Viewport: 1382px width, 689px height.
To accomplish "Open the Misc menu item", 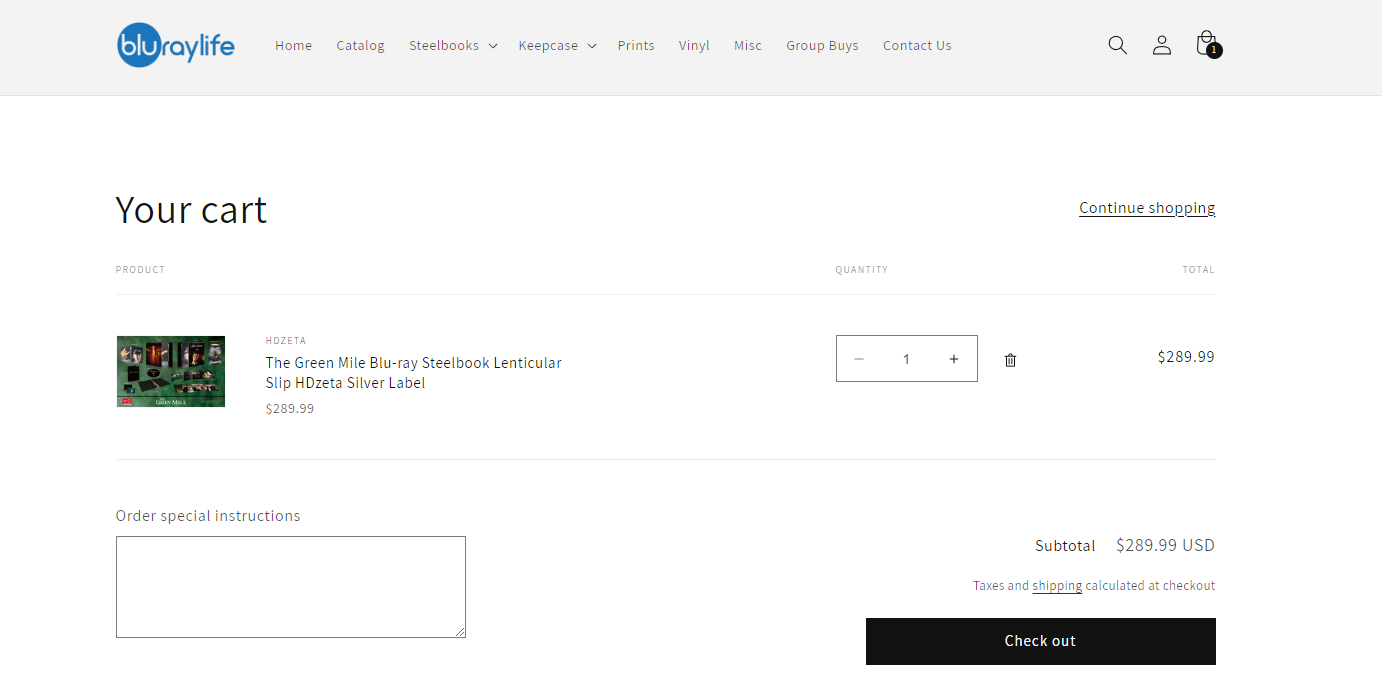I will pyautogui.click(x=748, y=45).
